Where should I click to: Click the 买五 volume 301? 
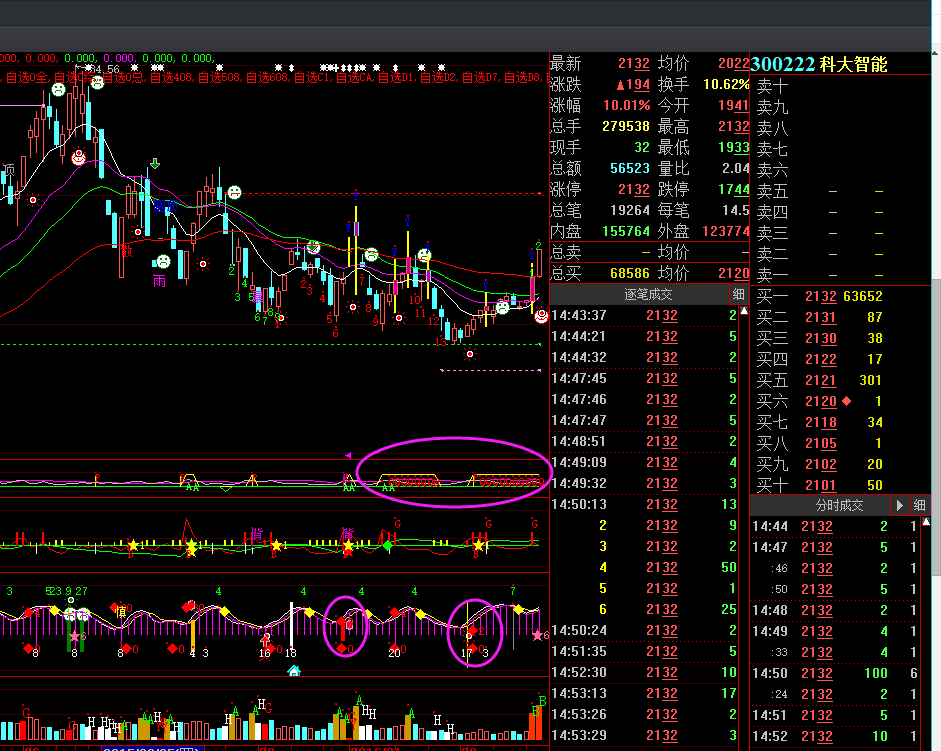point(870,380)
